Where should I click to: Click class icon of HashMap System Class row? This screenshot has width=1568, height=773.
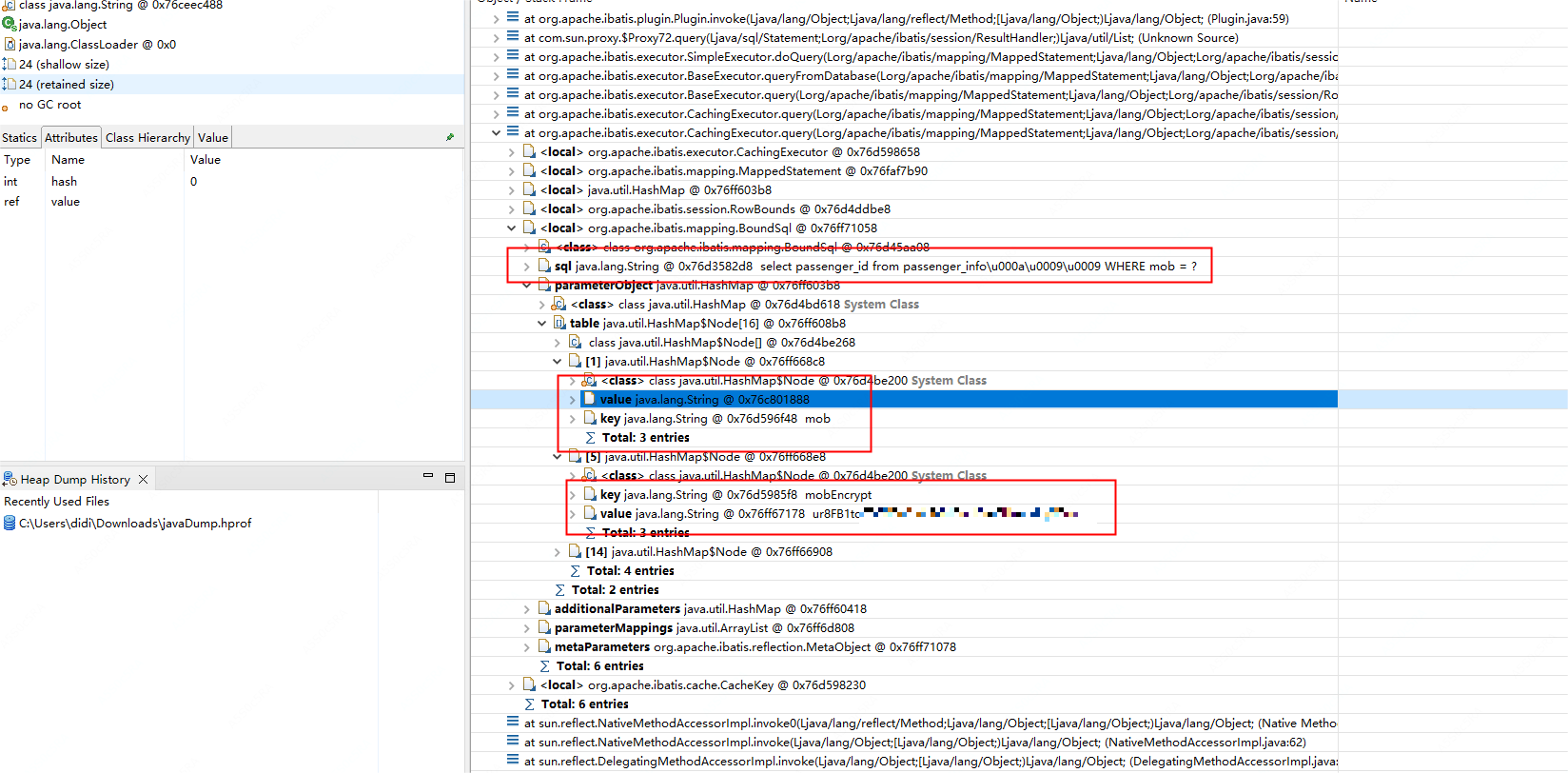559,304
